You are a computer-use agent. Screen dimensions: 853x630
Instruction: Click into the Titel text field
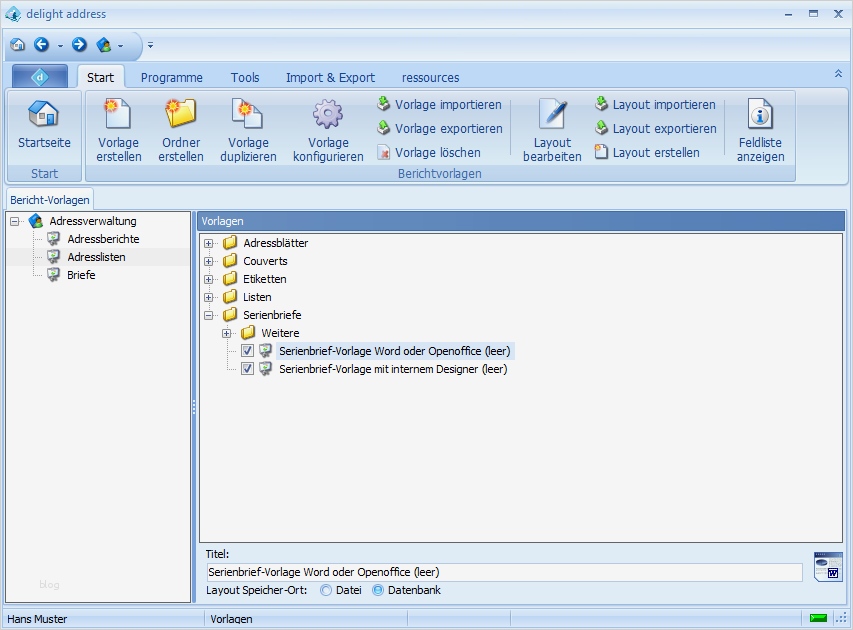(x=504, y=572)
